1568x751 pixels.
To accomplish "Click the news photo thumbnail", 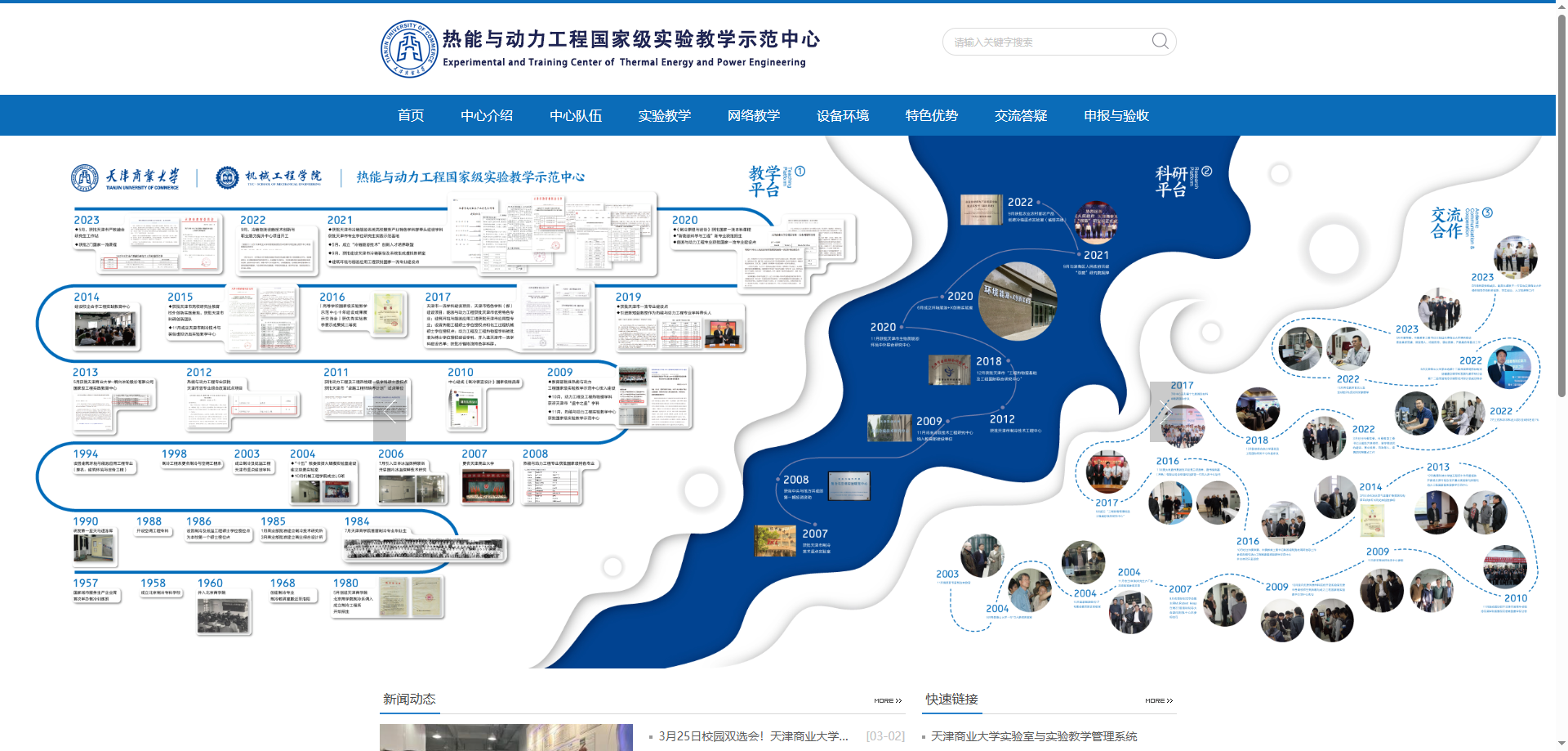I will (506, 737).
